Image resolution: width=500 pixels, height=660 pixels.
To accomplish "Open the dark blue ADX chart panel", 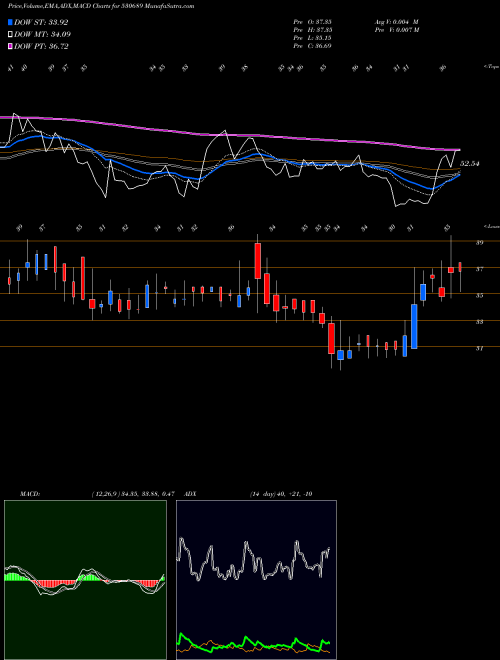I will [256, 580].
